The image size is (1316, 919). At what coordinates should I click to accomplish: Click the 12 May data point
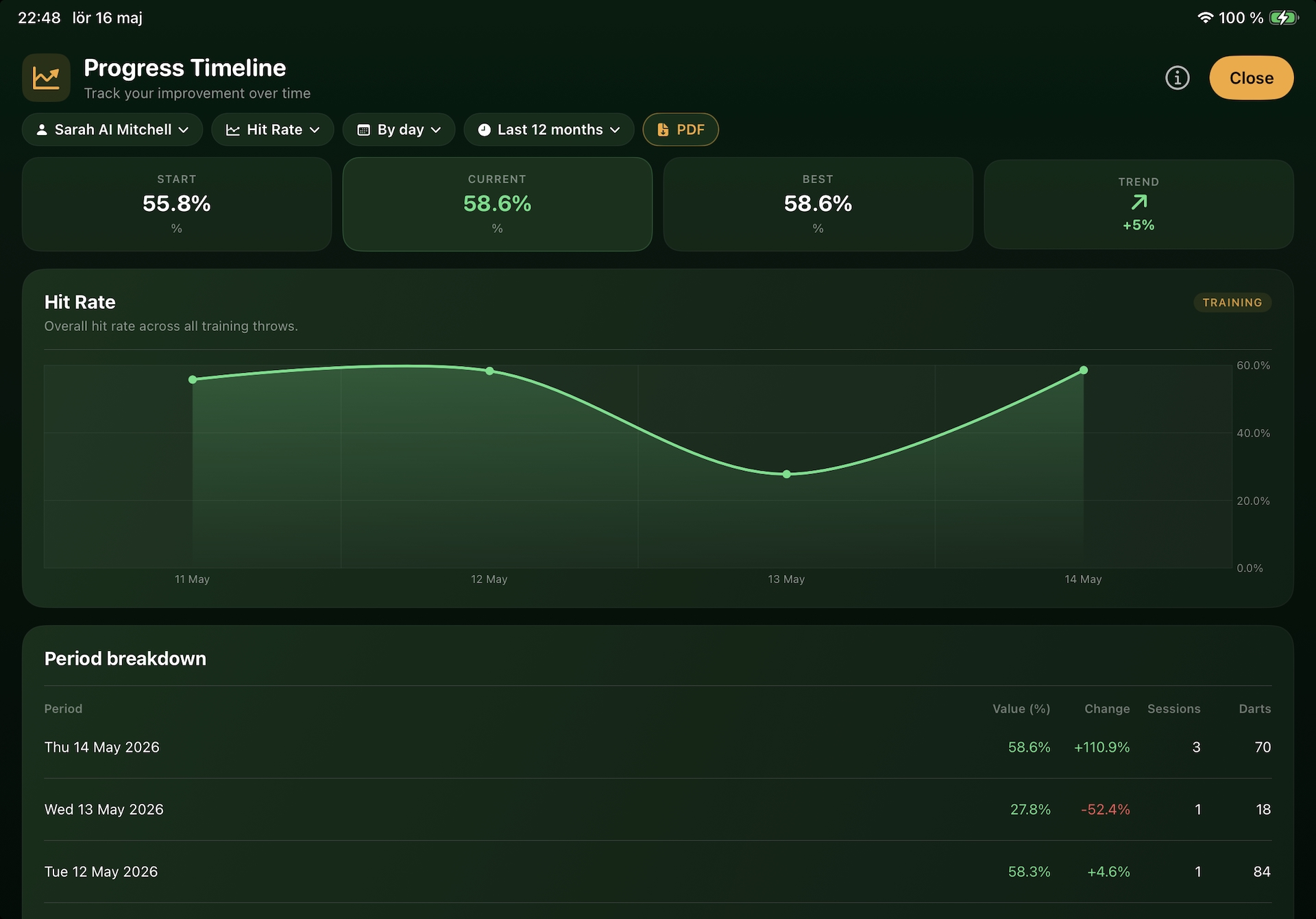tap(489, 371)
